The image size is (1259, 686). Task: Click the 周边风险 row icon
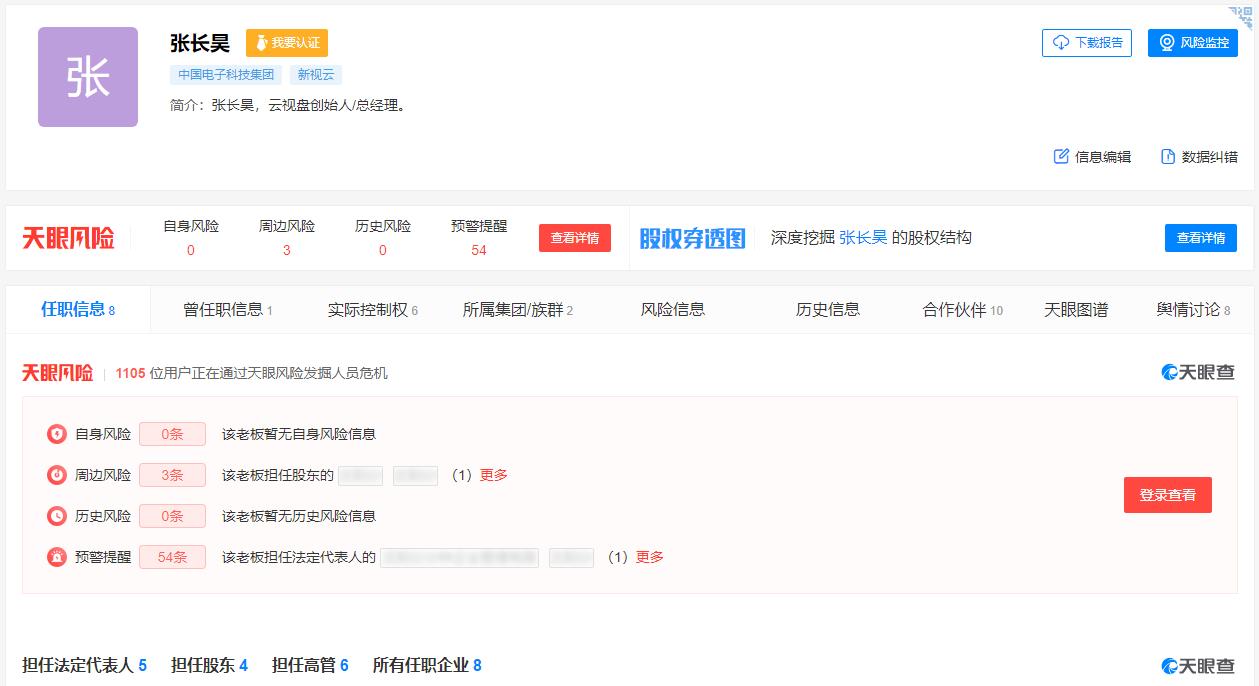[57, 475]
